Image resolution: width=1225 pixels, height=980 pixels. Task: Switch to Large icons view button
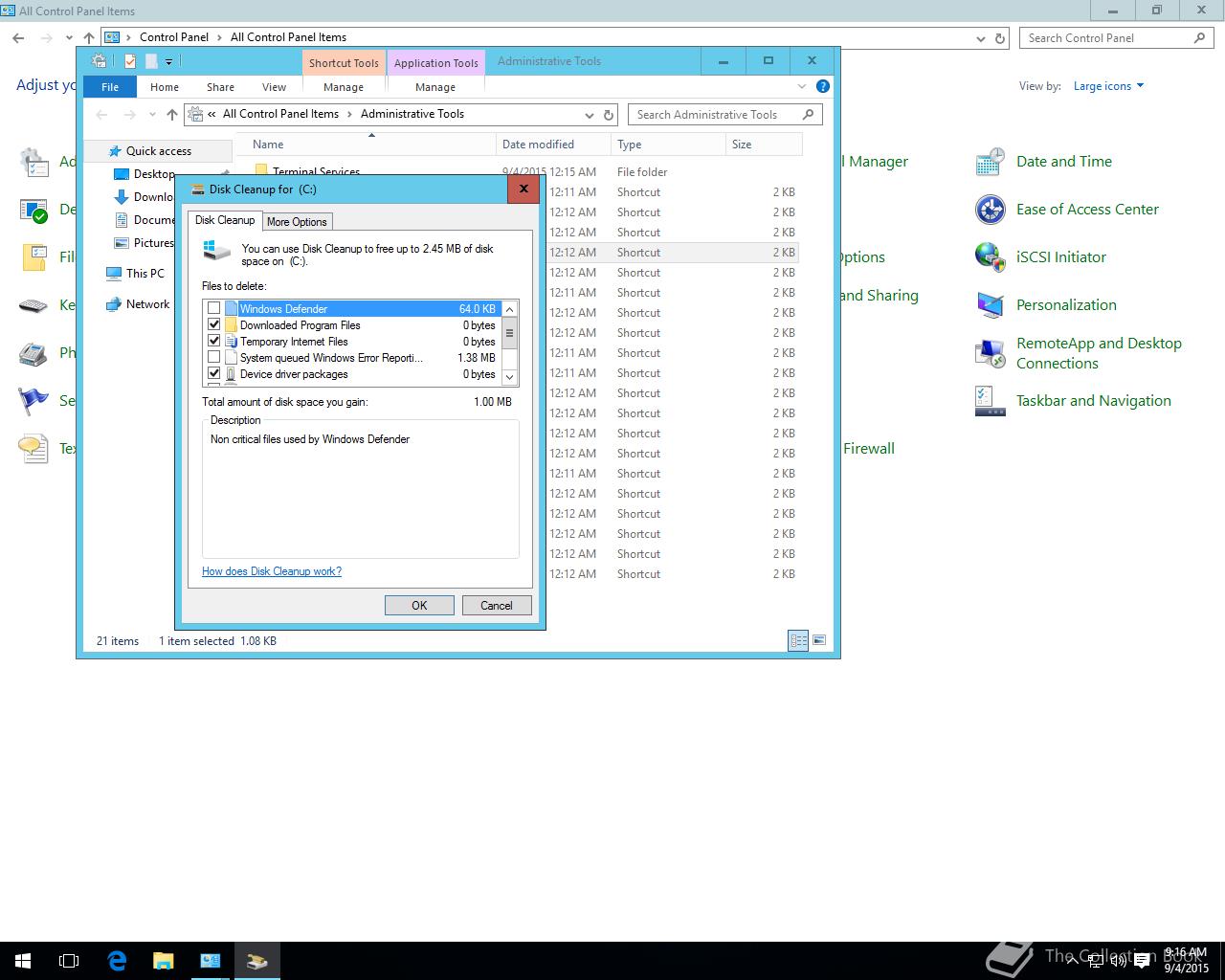(x=819, y=640)
